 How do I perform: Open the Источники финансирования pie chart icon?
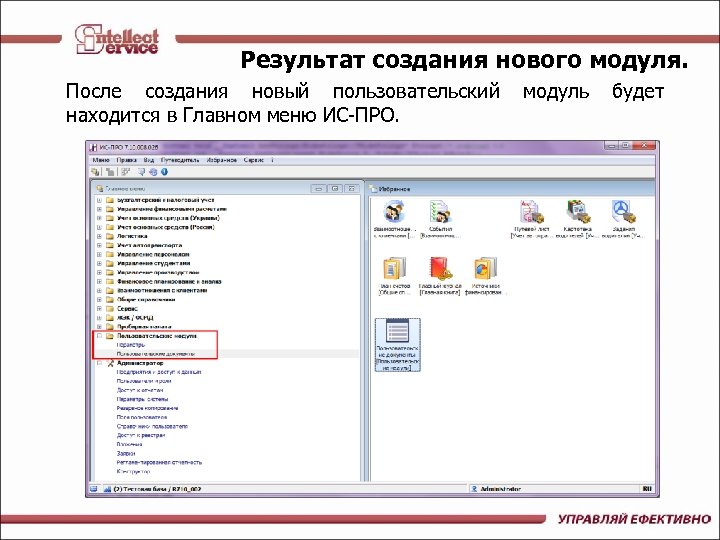pos(485,269)
